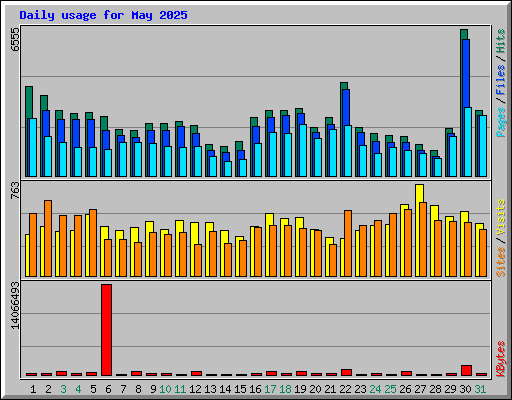Click the Sites legend label

[x=501, y=262]
